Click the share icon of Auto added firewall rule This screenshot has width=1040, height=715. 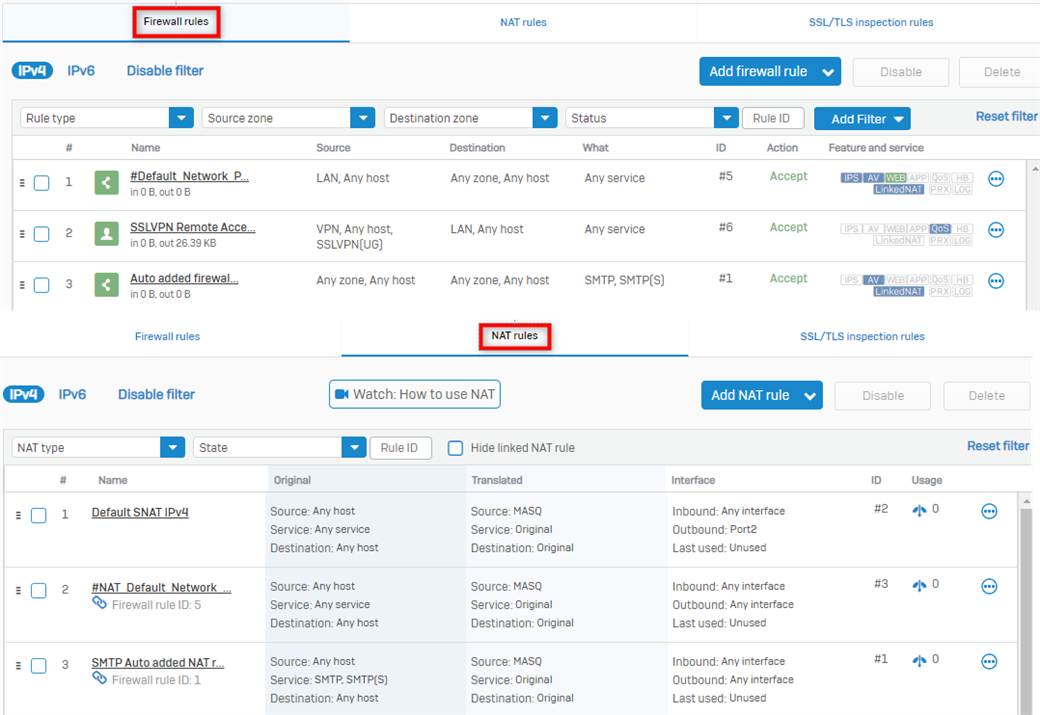[x=106, y=285]
